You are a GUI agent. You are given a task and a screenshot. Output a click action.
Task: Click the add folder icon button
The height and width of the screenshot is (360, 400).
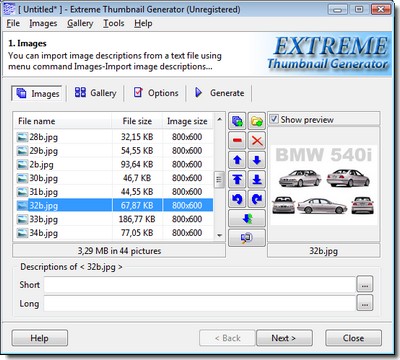pos(257,121)
